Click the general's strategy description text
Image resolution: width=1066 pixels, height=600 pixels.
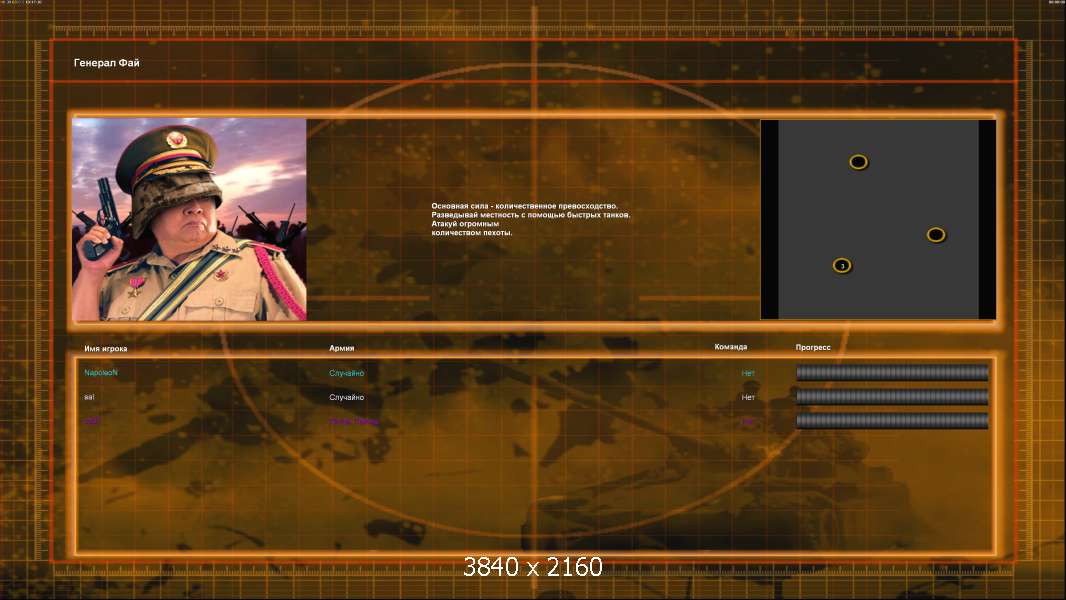(x=531, y=219)
